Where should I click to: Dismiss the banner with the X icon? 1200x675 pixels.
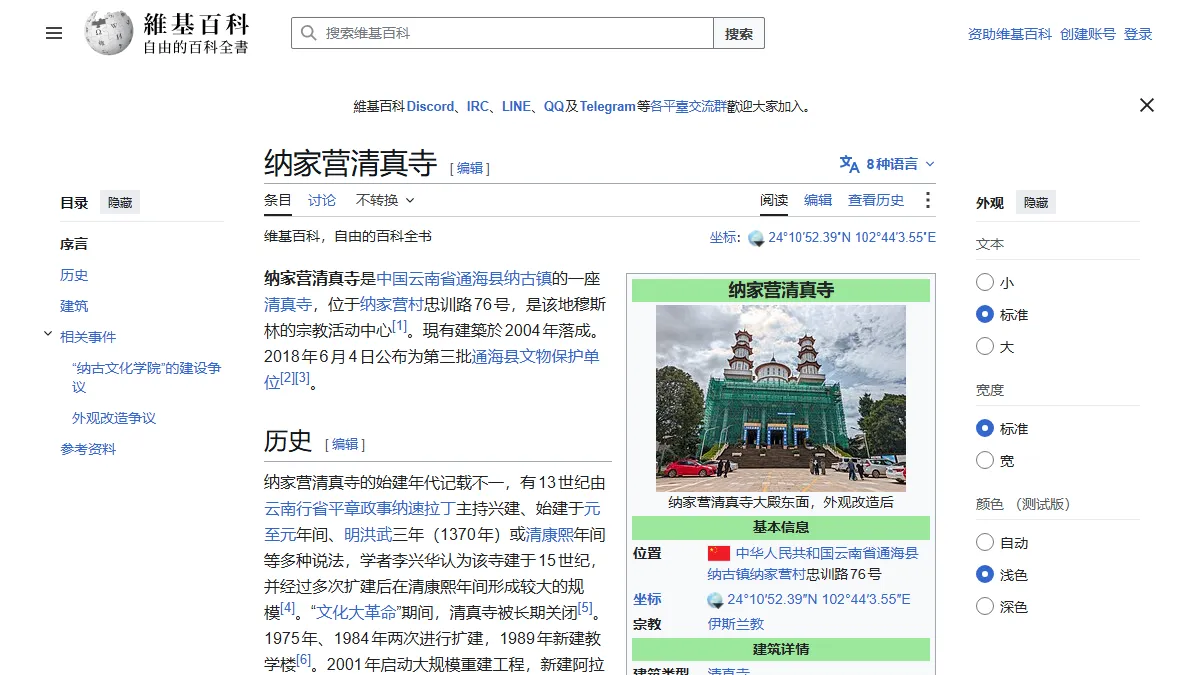1147,105
